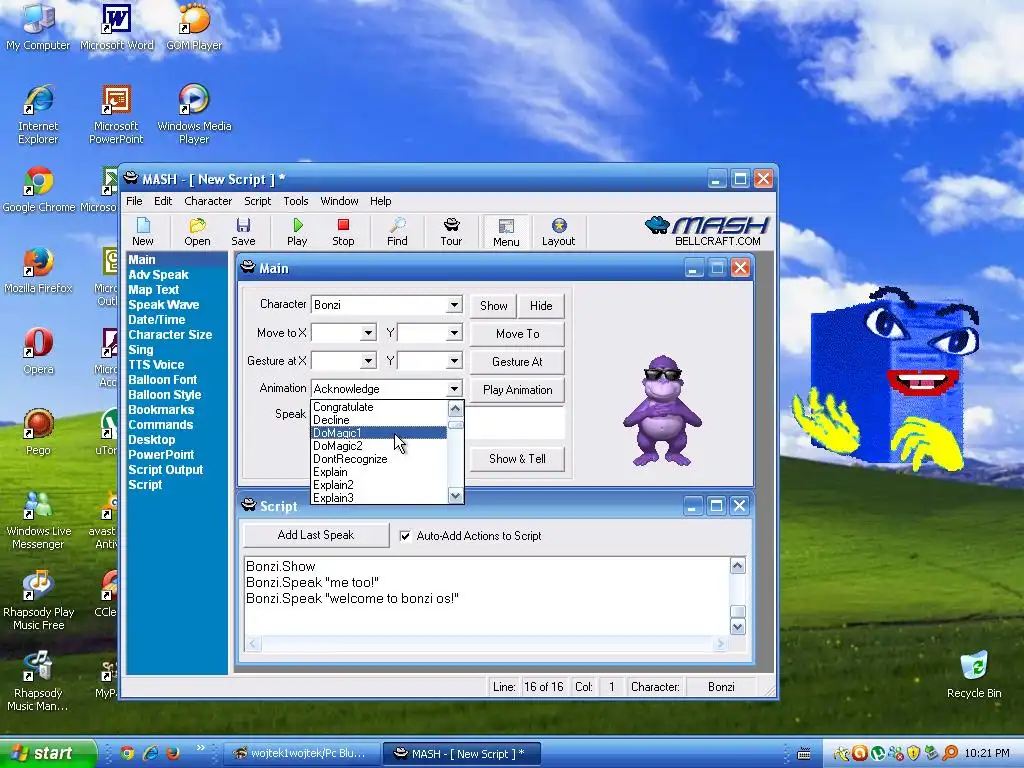The width and height of the screenshot is (1024, 768).
Task: Click the script line Bonzi.Show
Action: pyautogui.click(x=280, y=566)
